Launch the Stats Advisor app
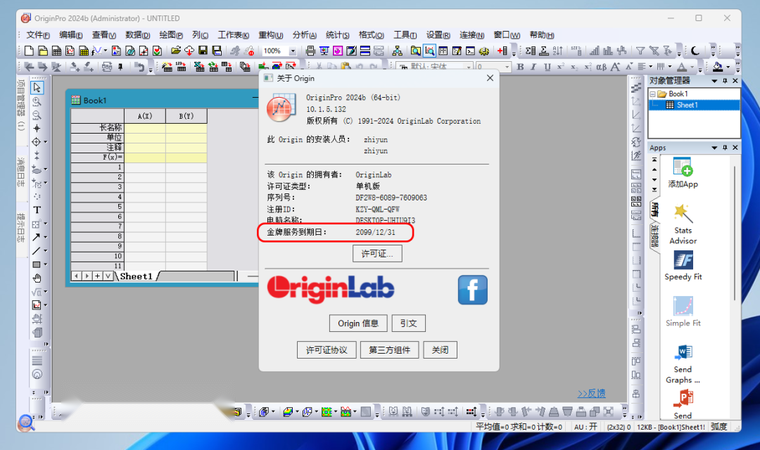Viewport: 760px width, 450px height. [683, 224]
